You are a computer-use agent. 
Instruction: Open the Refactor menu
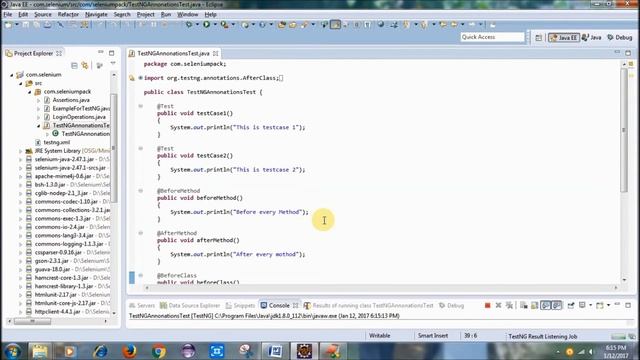(68, 14)
